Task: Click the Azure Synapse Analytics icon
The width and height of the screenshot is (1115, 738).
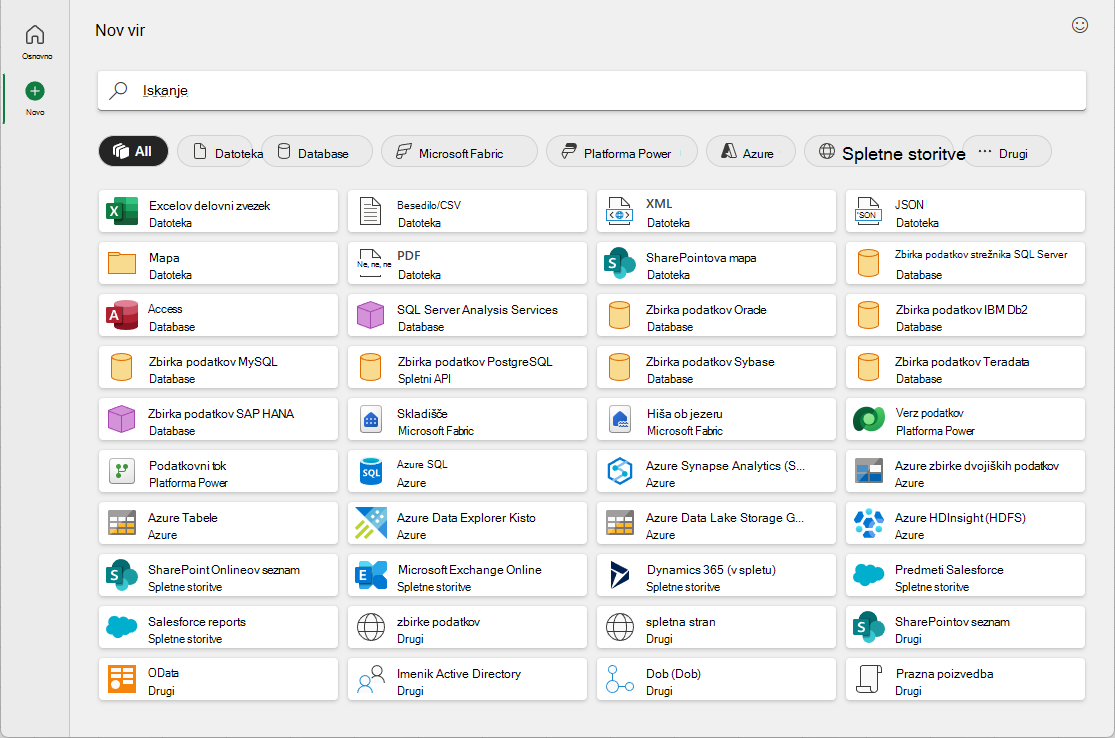Action: [x=619, y=471]
